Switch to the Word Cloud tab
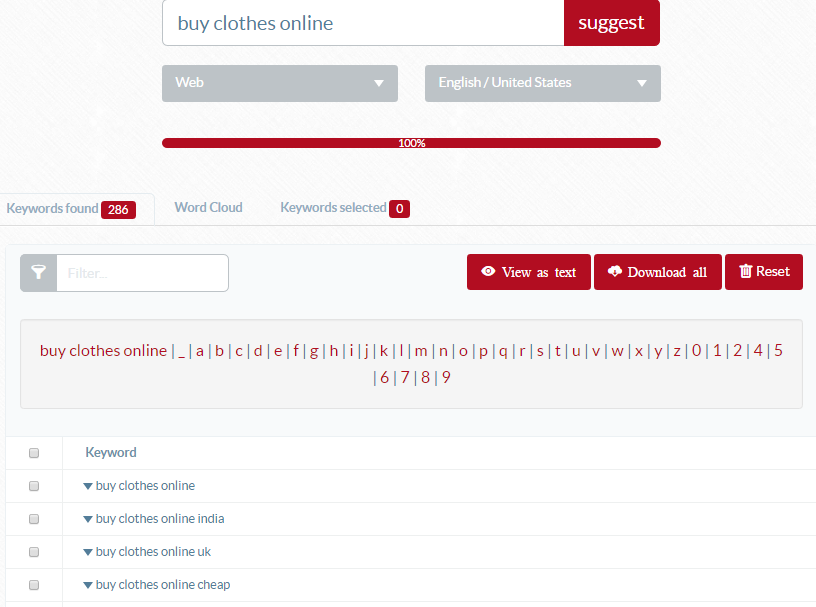Screen dimensions: 816x607 [208, 208]
